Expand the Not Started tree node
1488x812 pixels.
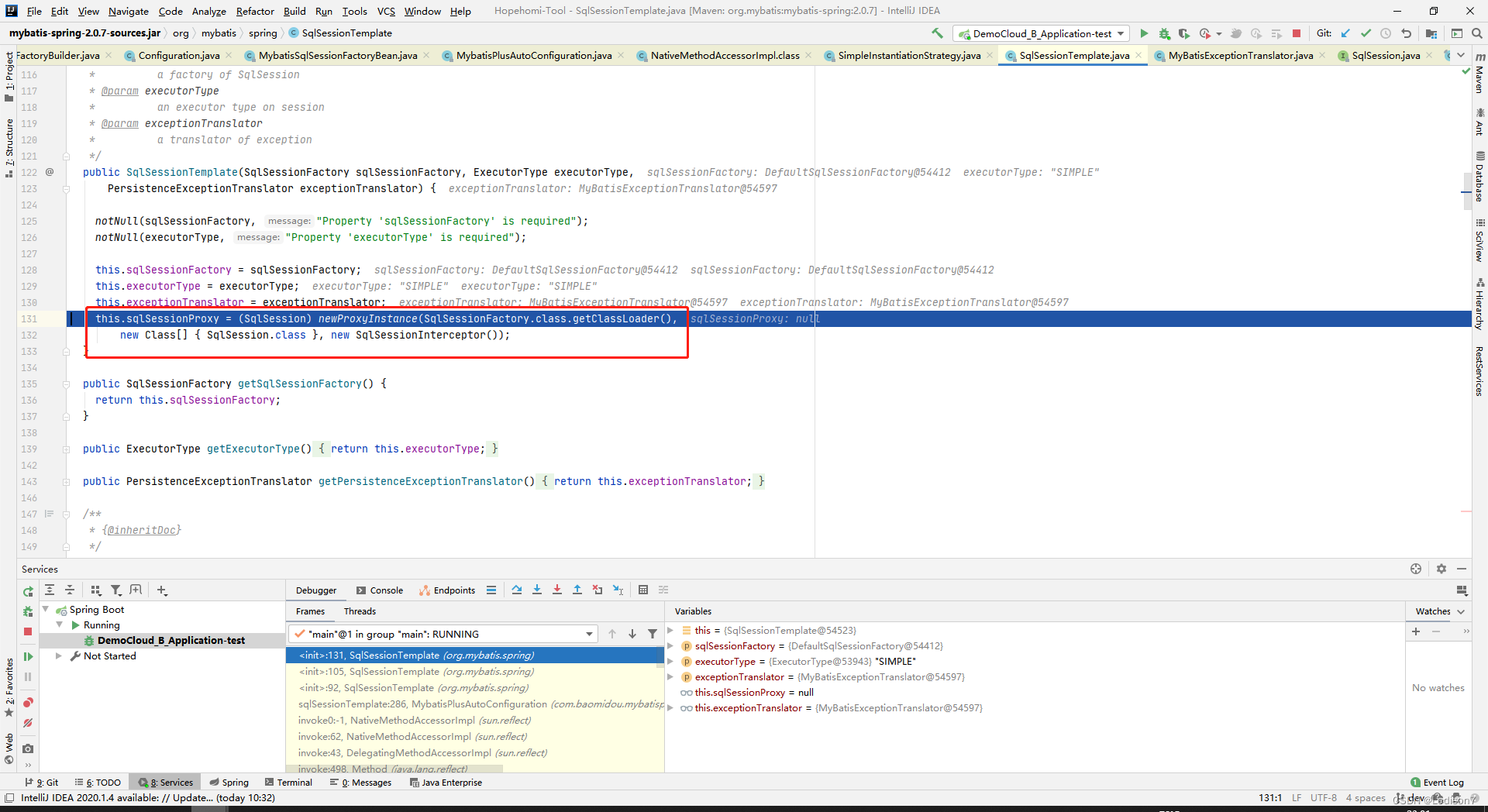tap(59, 655)
